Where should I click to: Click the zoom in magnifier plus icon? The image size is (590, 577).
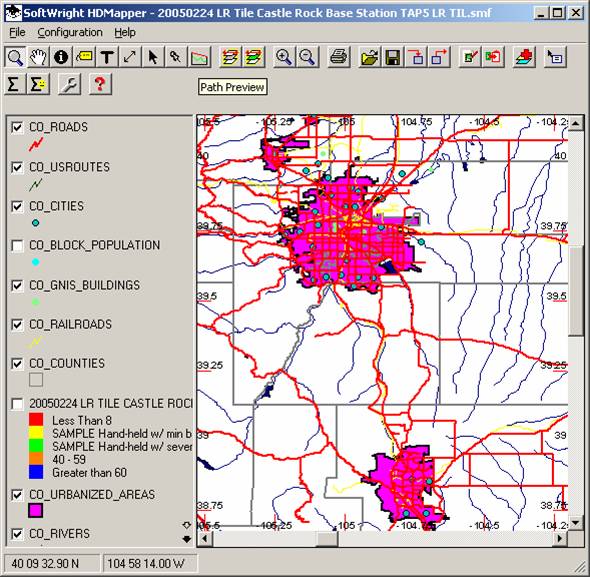pos(284,57)
